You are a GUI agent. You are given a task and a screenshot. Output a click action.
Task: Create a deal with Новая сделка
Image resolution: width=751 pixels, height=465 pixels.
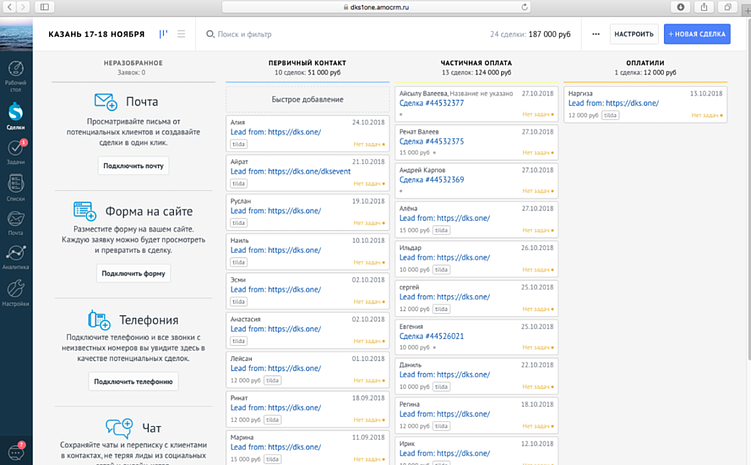coord(697,34)
